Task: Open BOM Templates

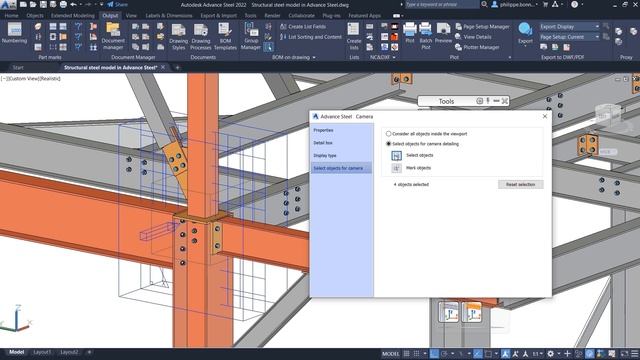Action: click(225, 36)
